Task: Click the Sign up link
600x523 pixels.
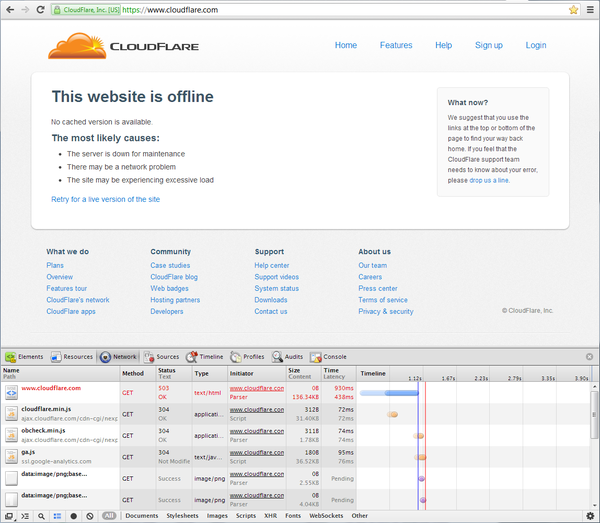Action: pyautogui.click(x=489, y=45)
